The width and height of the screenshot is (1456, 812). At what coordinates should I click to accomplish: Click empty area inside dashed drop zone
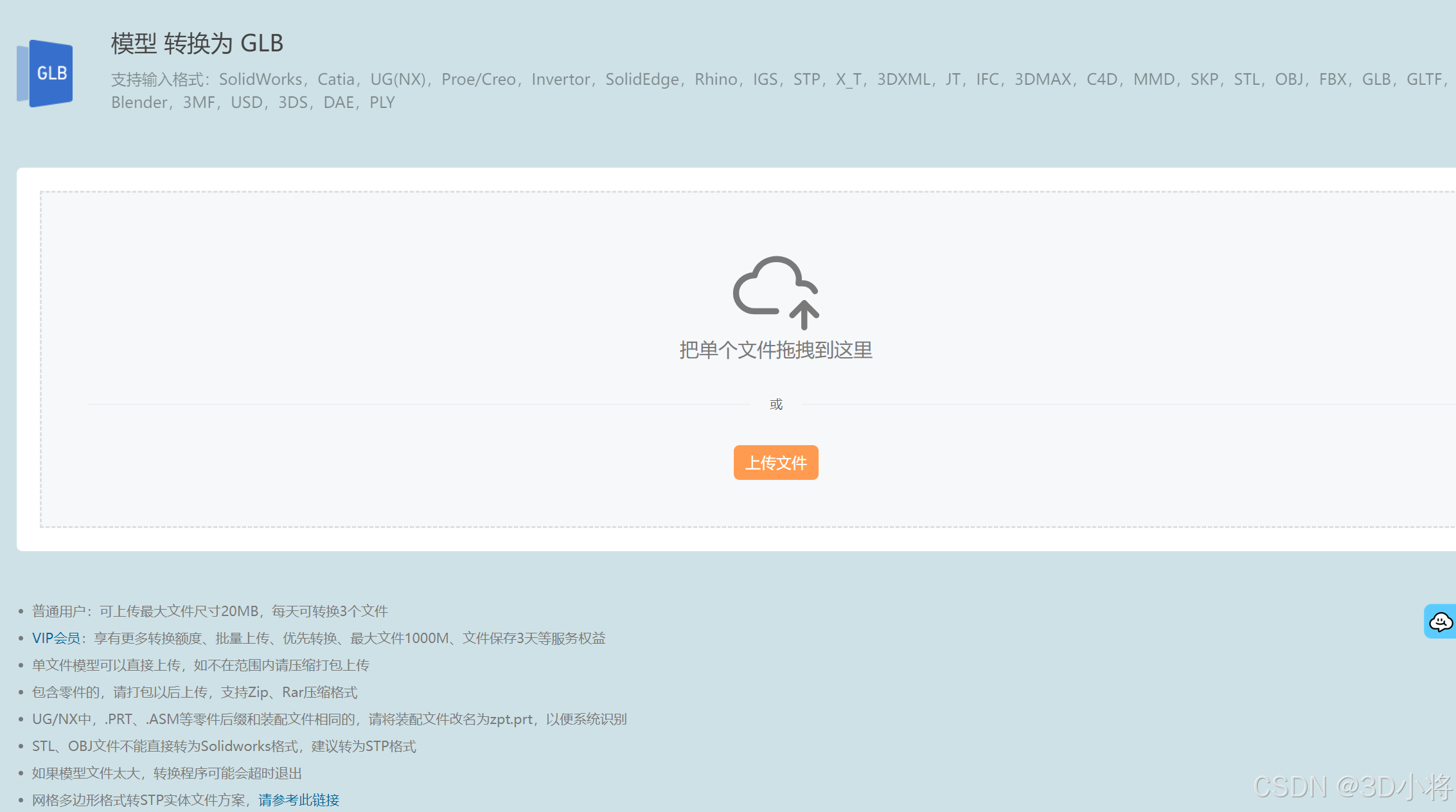coord(321,289)
